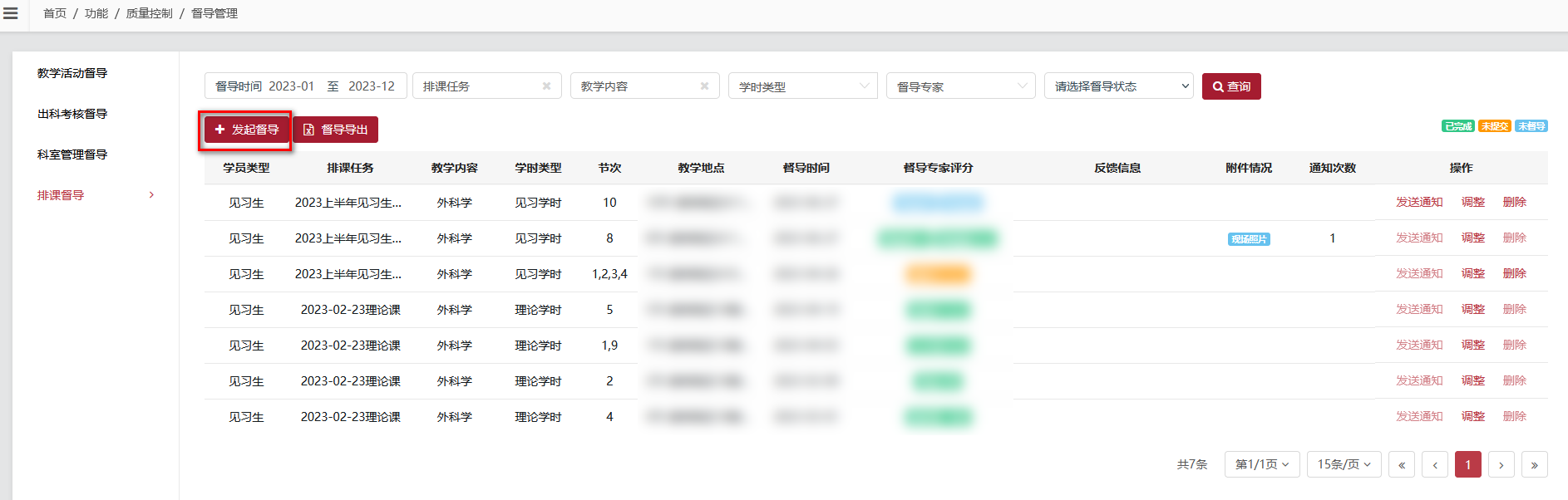The width and height of the screenshot is (1568, 500).
Task: Open the 学时类型 dropdown
Action: (803, 86)
